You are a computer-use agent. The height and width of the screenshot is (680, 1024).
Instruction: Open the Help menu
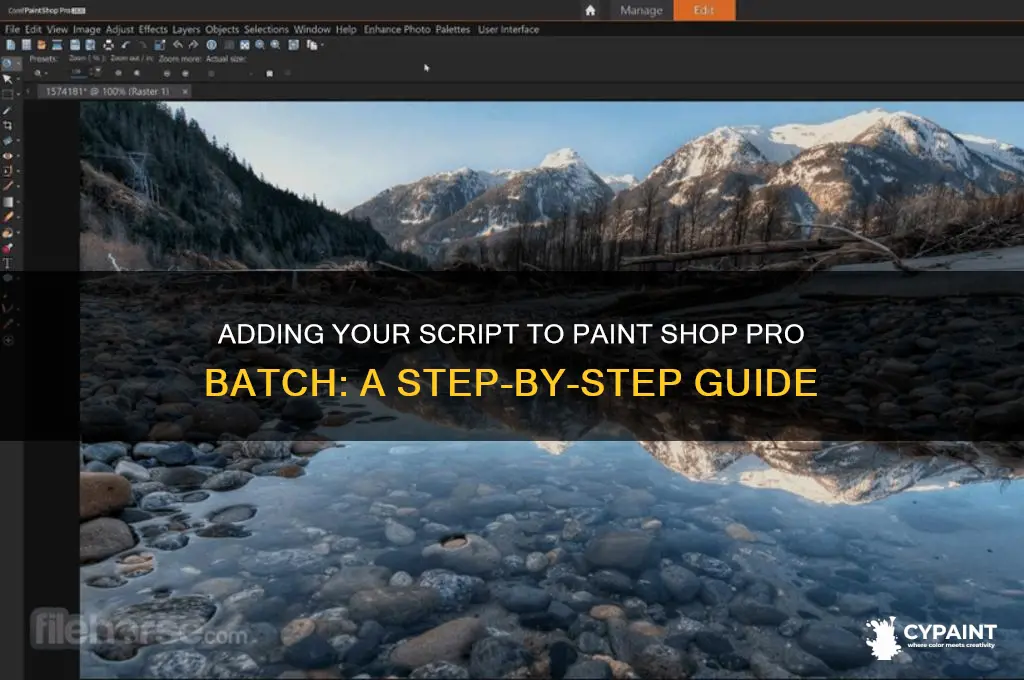[x=346, y=29]
